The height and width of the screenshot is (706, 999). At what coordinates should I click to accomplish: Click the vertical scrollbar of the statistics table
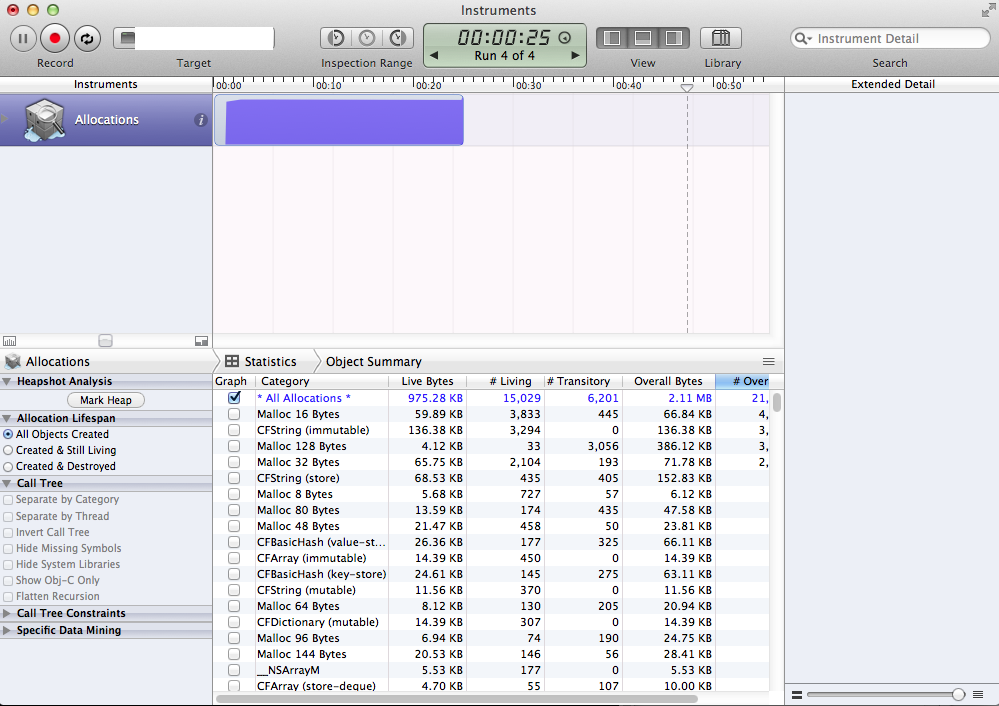(x=777, y=403)
